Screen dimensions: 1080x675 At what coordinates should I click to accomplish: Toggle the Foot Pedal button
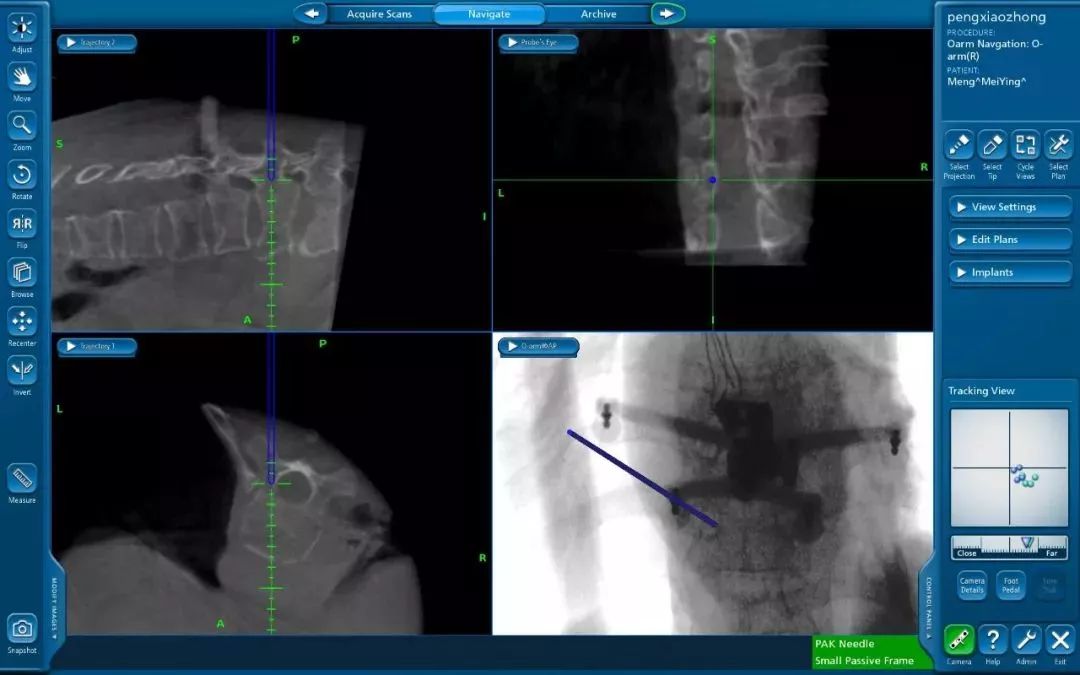(1011, 585)
